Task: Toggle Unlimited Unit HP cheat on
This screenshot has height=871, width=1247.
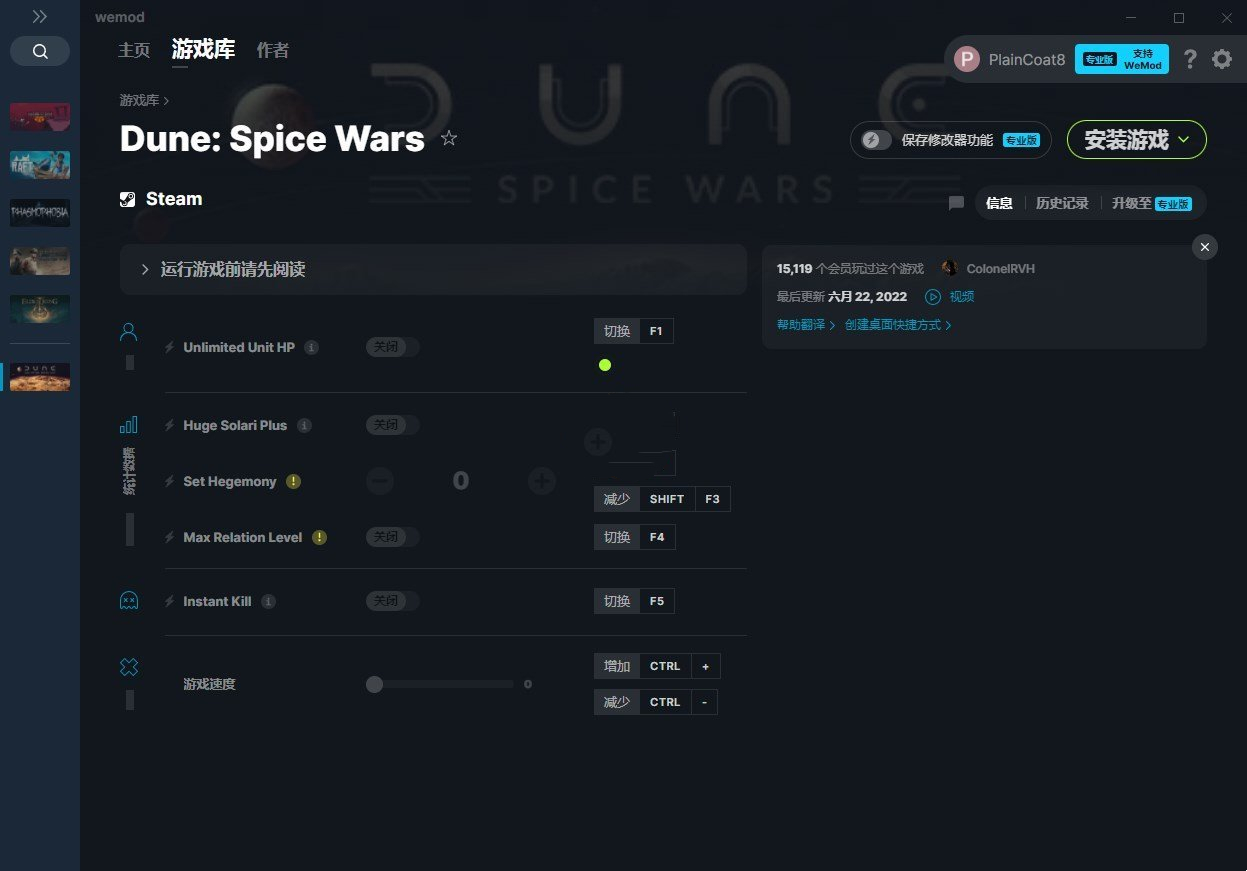Action: click(x=392, y=347)
